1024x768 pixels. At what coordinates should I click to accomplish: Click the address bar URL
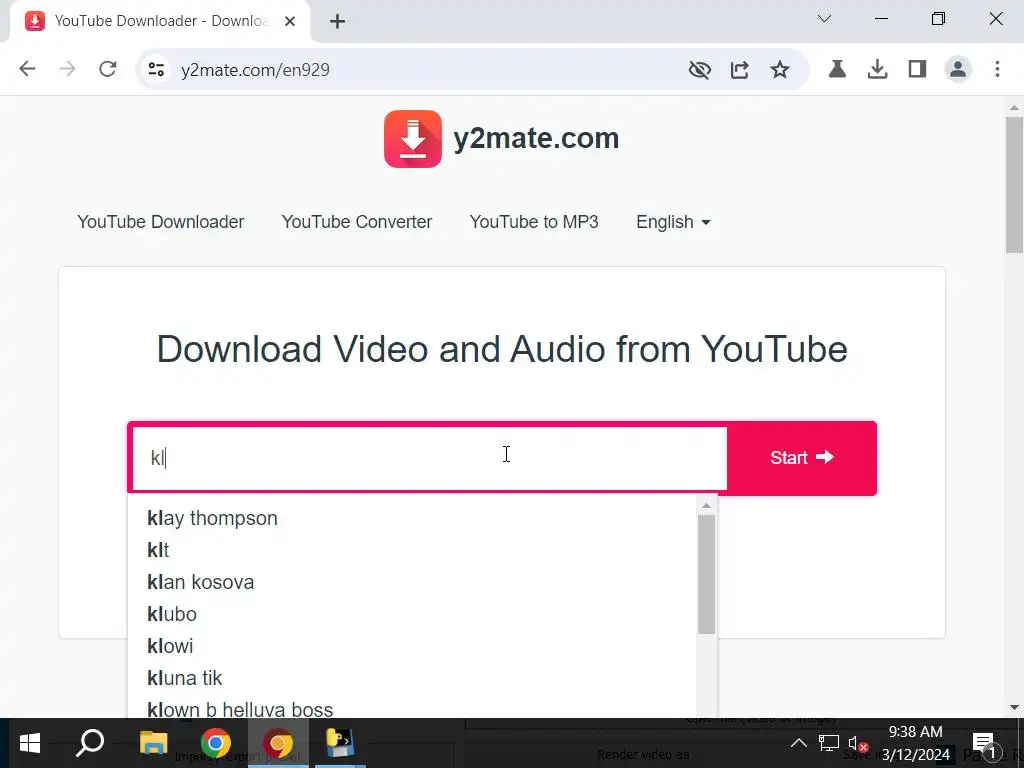255,70
